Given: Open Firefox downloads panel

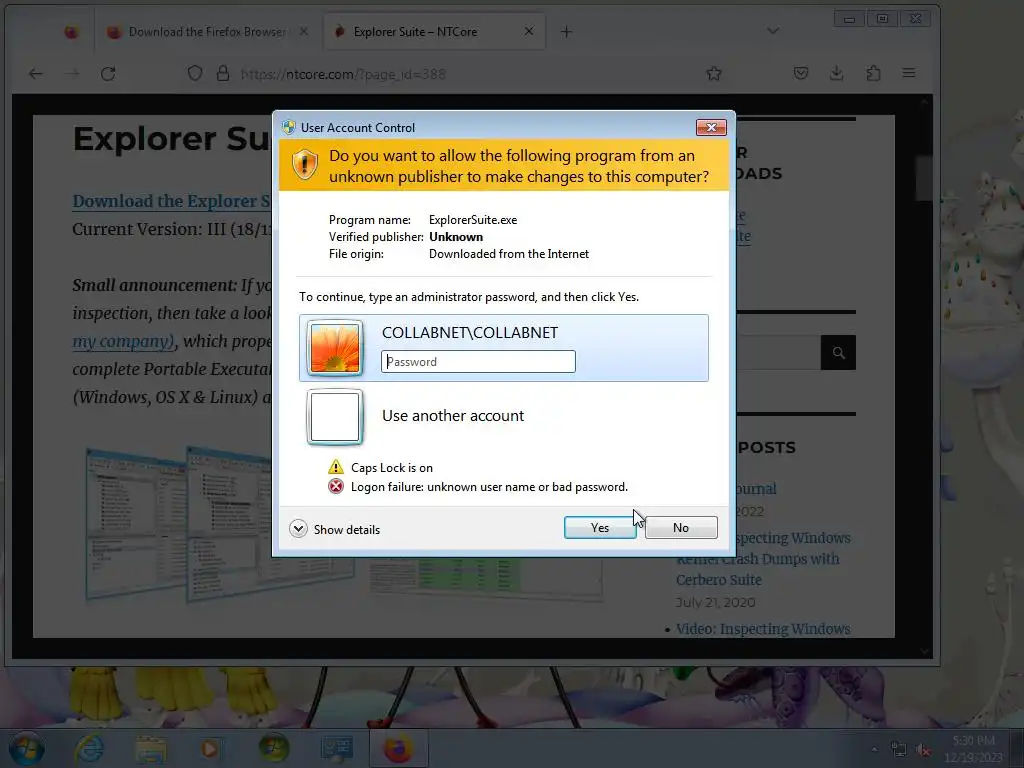Looking at the screenshot, I should (837, 73).
